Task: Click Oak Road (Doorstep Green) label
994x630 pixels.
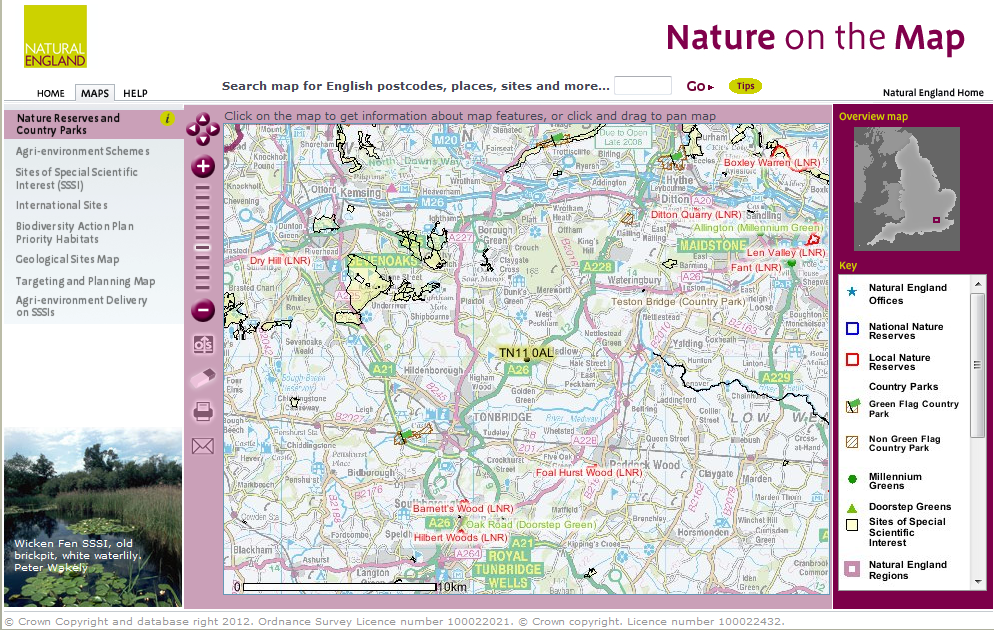Action: (531, 524)
